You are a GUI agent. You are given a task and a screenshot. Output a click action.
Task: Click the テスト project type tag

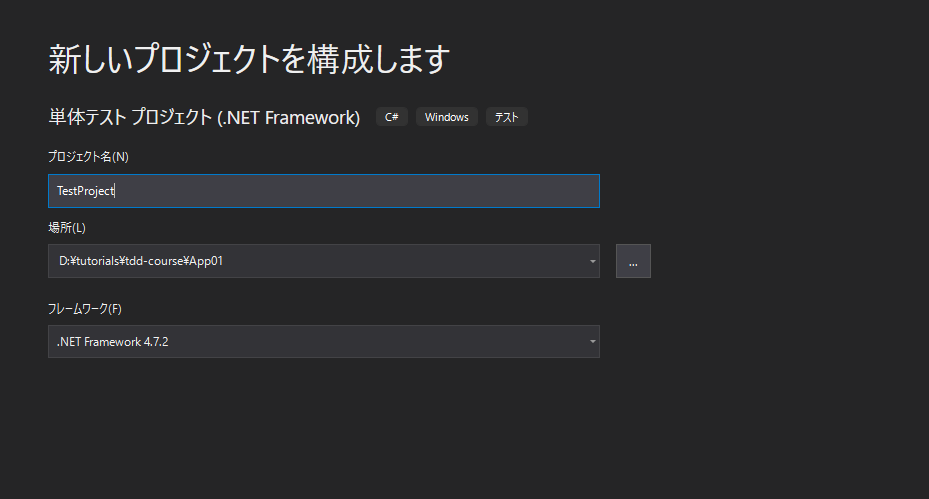(507, 117)
